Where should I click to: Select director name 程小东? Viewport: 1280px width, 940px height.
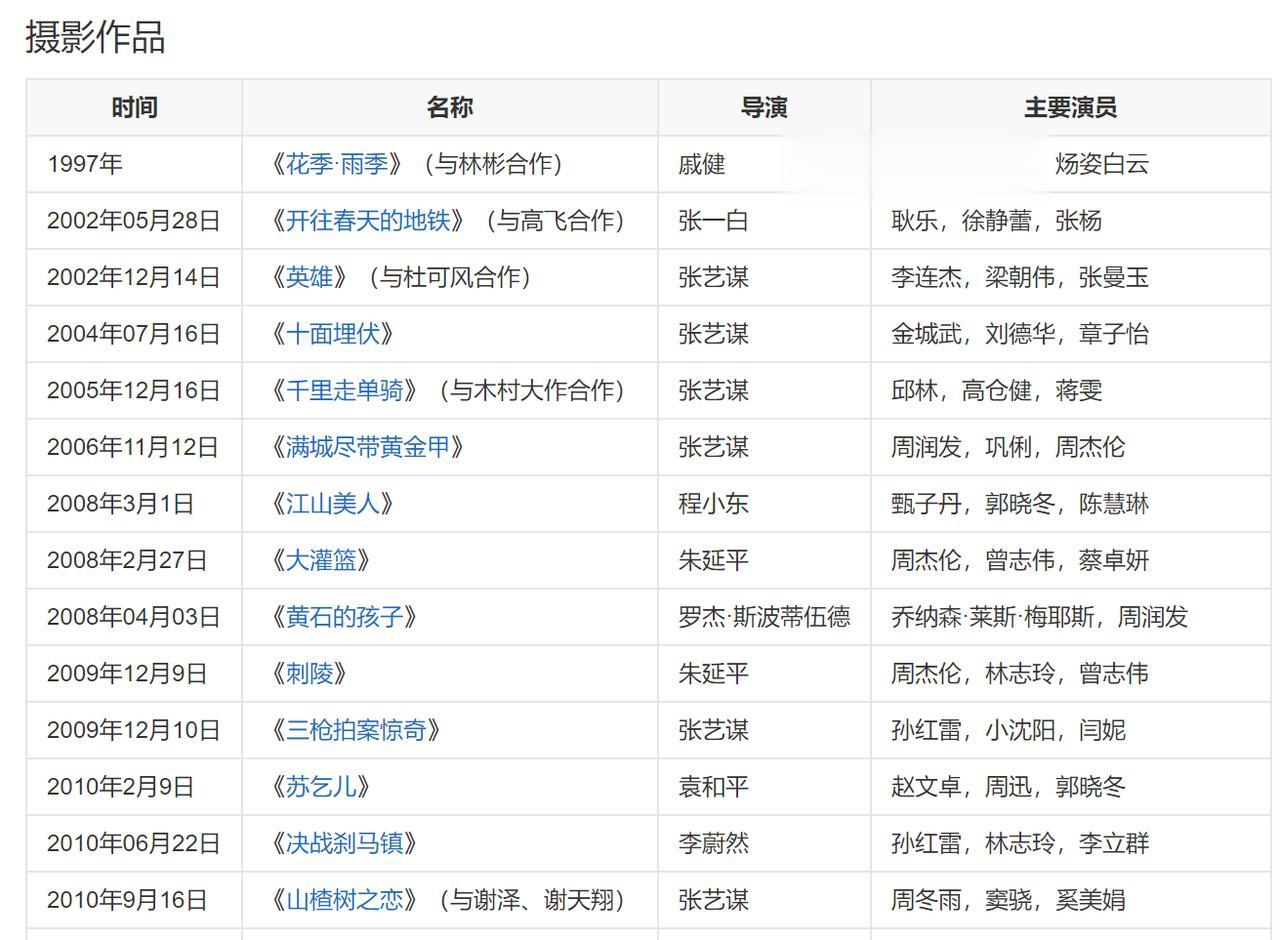714,504
